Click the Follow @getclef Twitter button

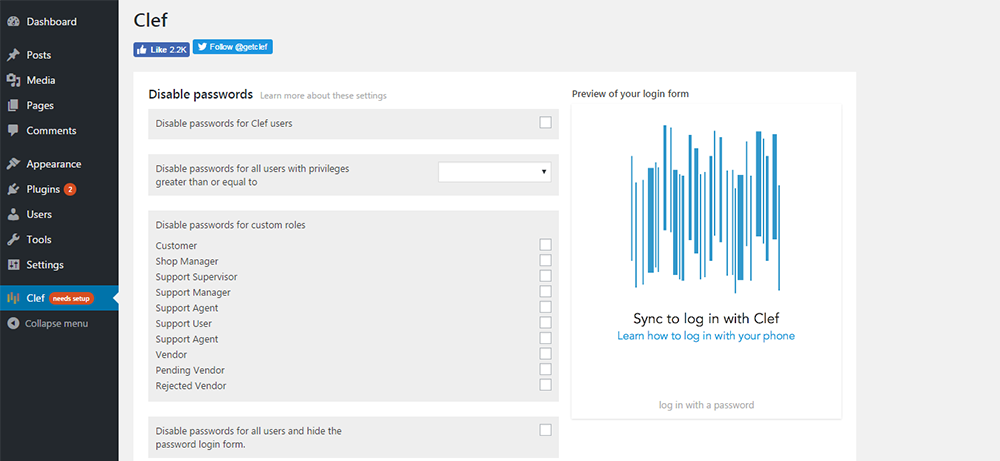pos(233,47)
